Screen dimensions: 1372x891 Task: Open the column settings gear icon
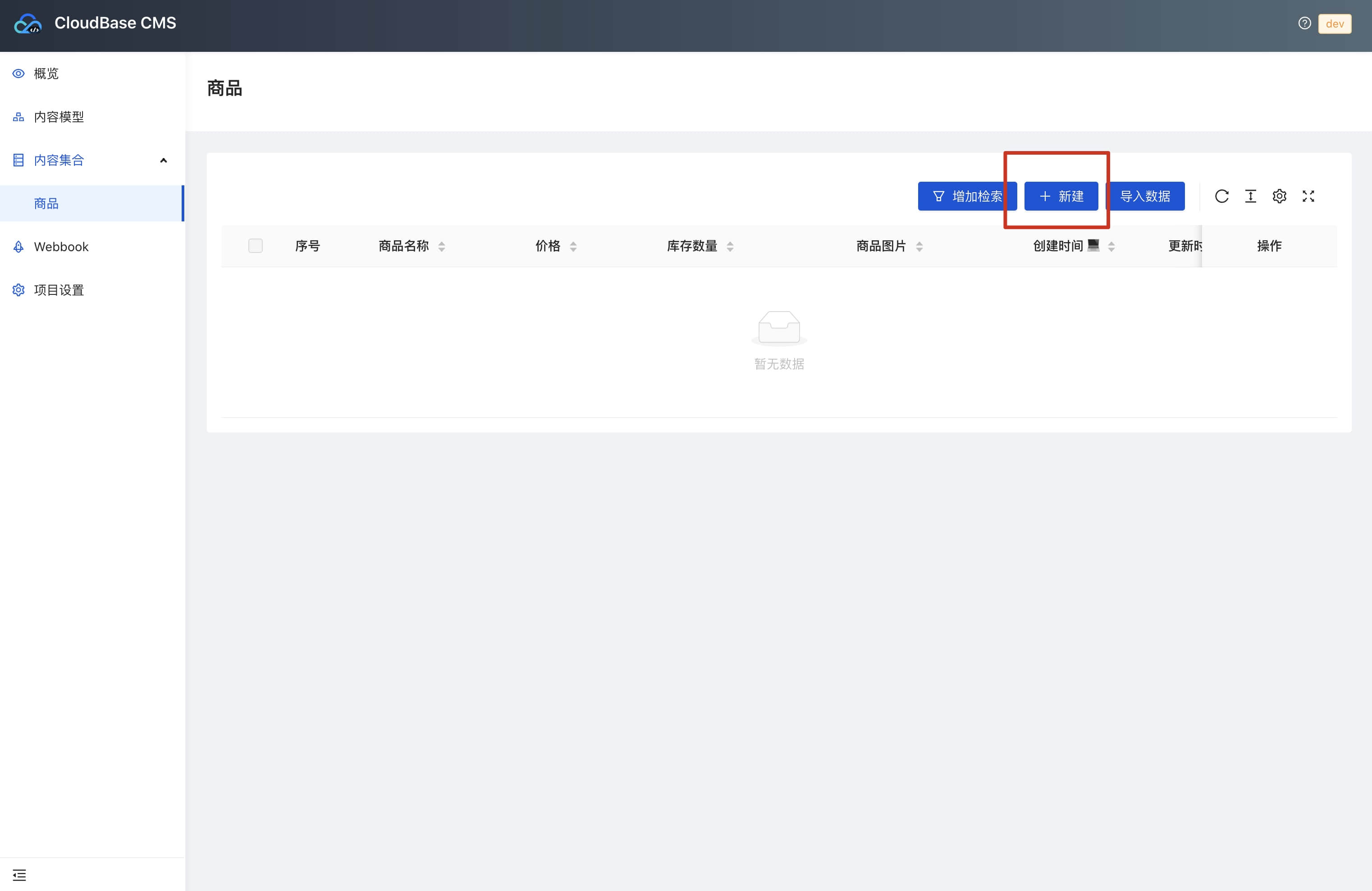tap(1279, 196)
